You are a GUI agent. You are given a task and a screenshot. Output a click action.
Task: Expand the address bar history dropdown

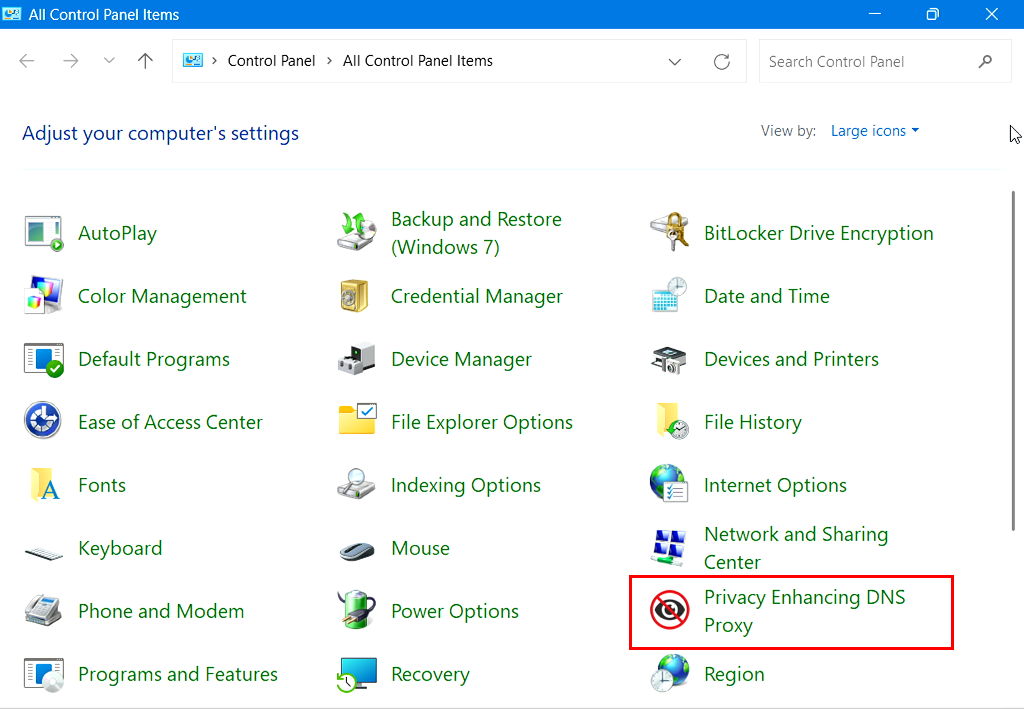675,61
